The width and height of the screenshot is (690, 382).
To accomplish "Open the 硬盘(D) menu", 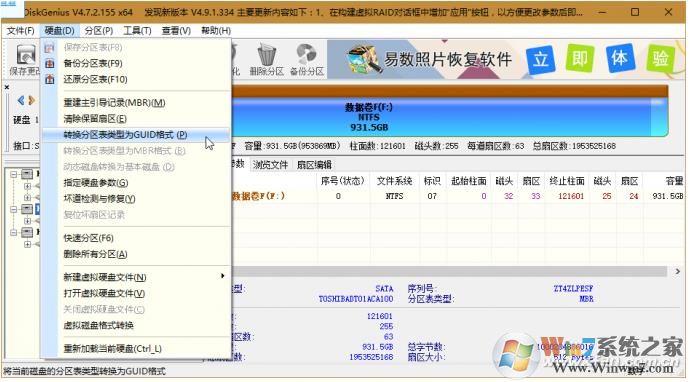I will pyautogui.click(x=59, y=30).
